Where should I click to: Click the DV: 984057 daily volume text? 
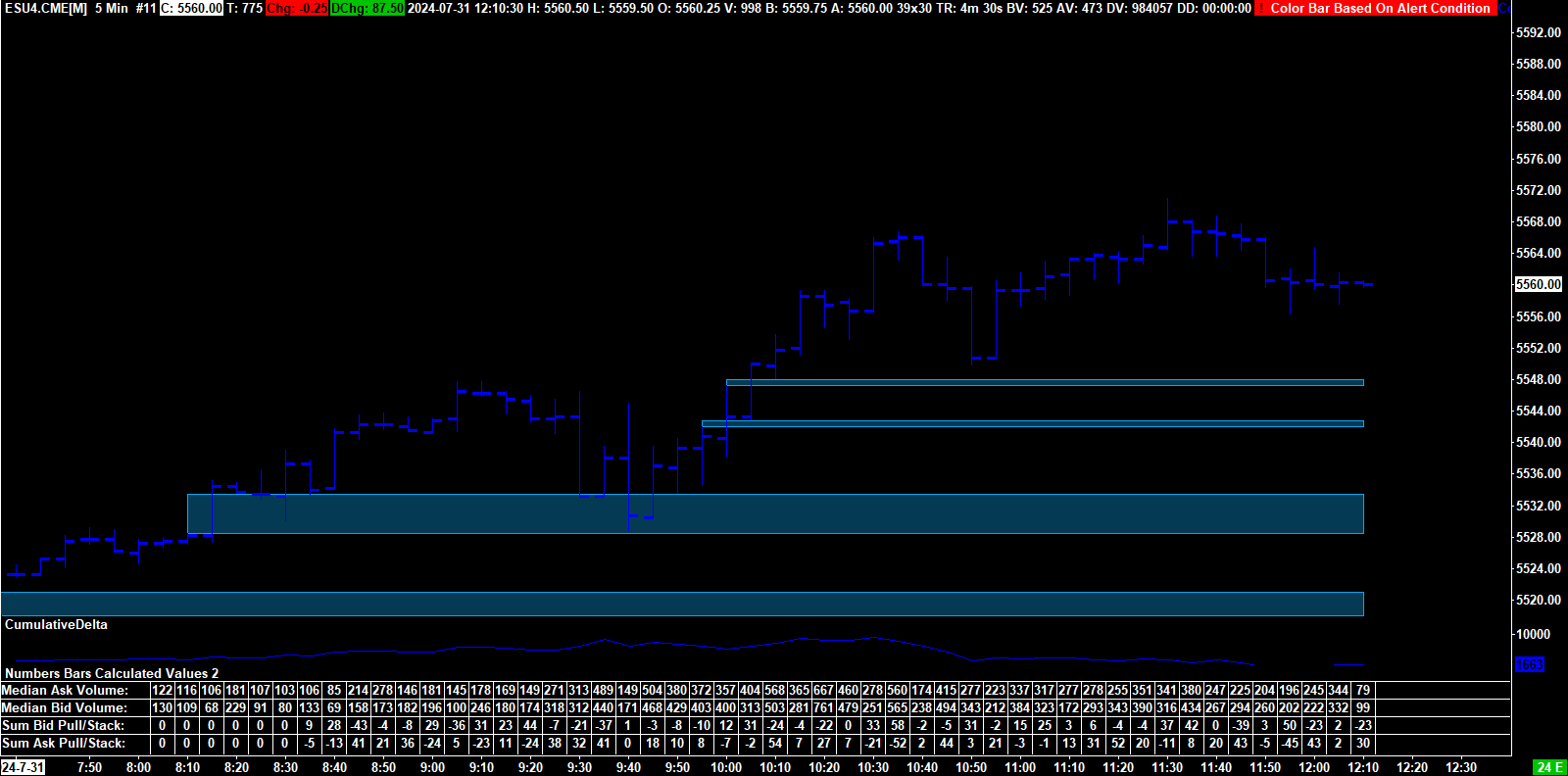coord(1139,8)
